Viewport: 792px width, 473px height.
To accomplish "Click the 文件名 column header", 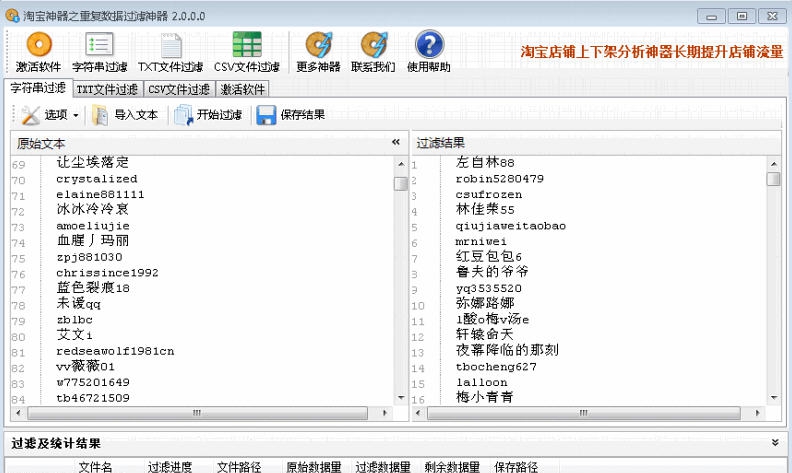I will 95,466.
